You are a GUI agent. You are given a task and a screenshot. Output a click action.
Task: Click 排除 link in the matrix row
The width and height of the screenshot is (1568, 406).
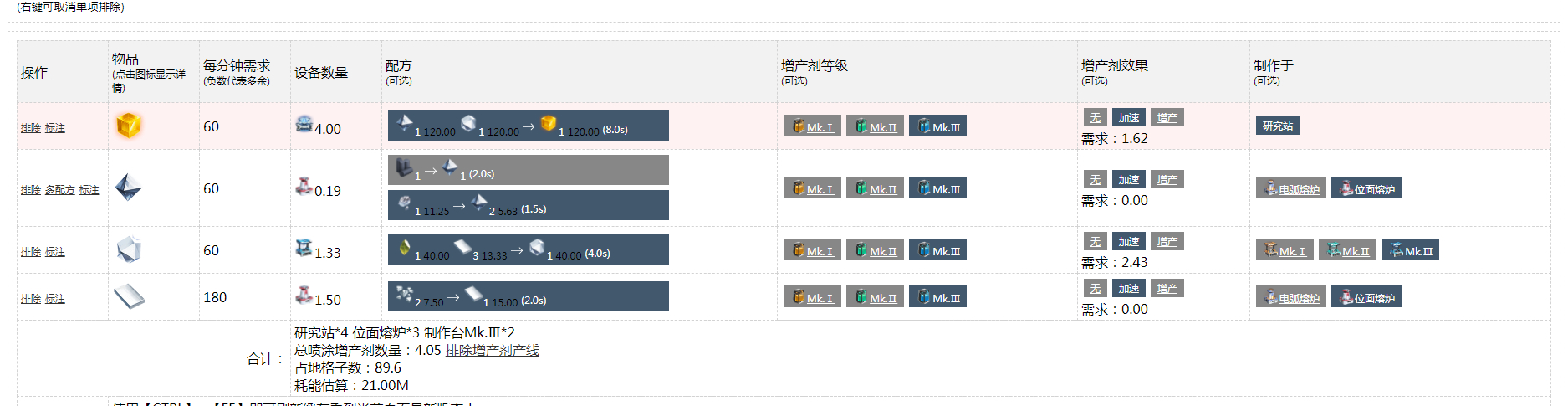[31, 128]
